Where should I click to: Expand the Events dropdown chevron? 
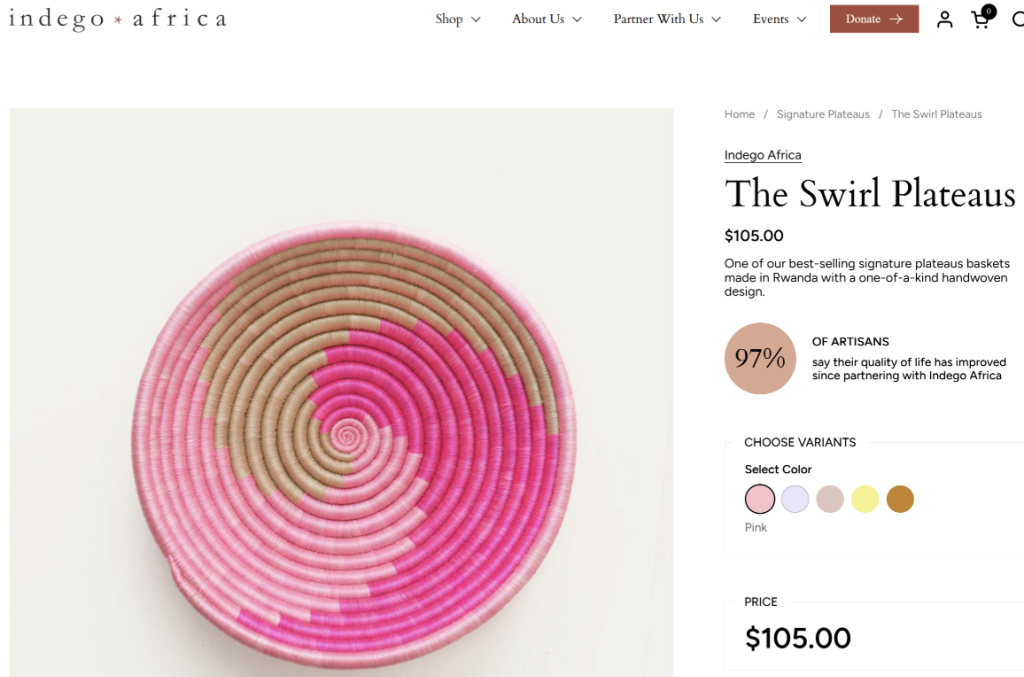click(803, 19)
